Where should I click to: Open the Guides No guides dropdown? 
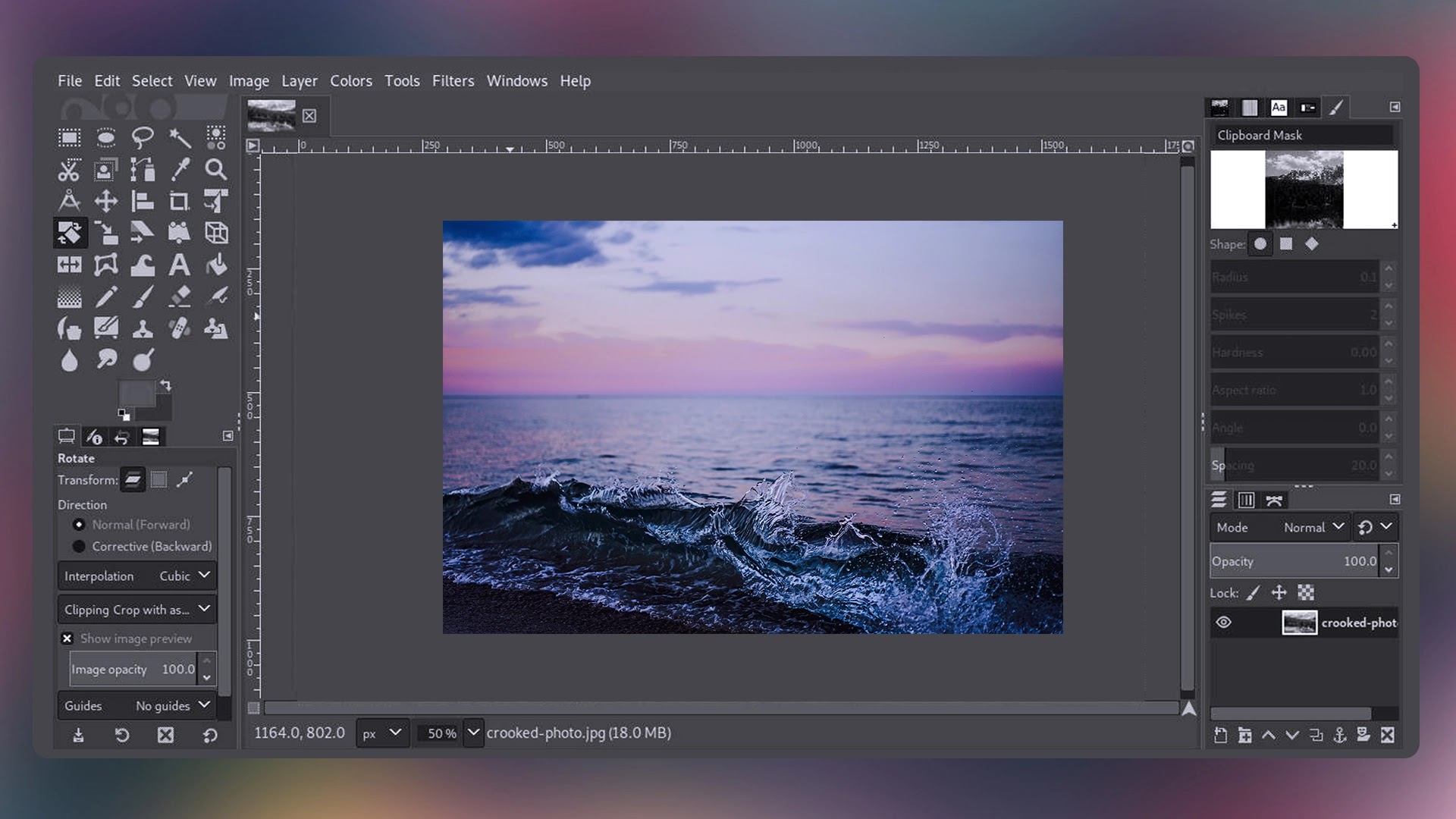tap(137, 706)
